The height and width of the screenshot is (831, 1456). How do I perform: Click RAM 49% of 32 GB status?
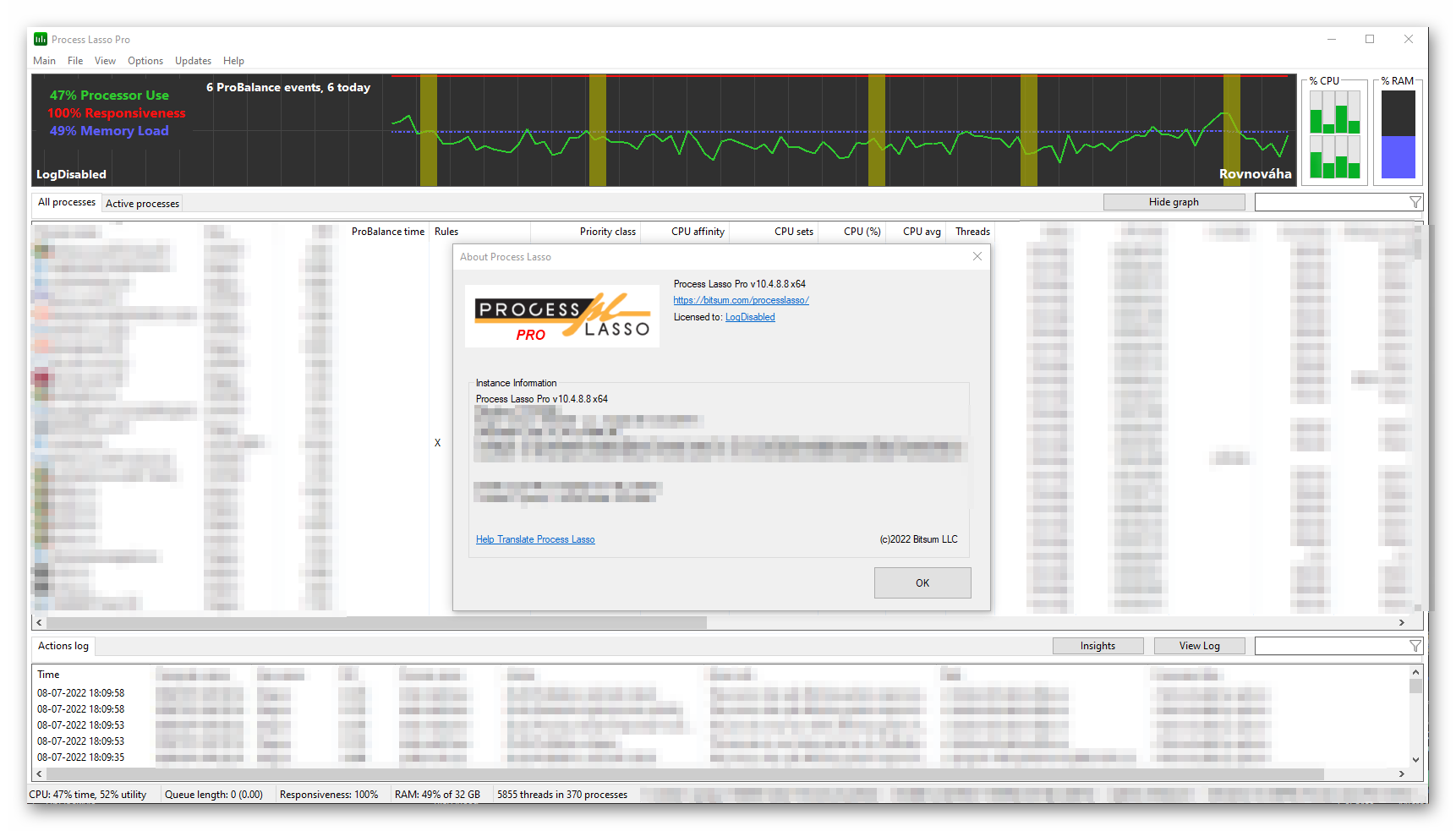pyautogui.click(x=437, y=795)
